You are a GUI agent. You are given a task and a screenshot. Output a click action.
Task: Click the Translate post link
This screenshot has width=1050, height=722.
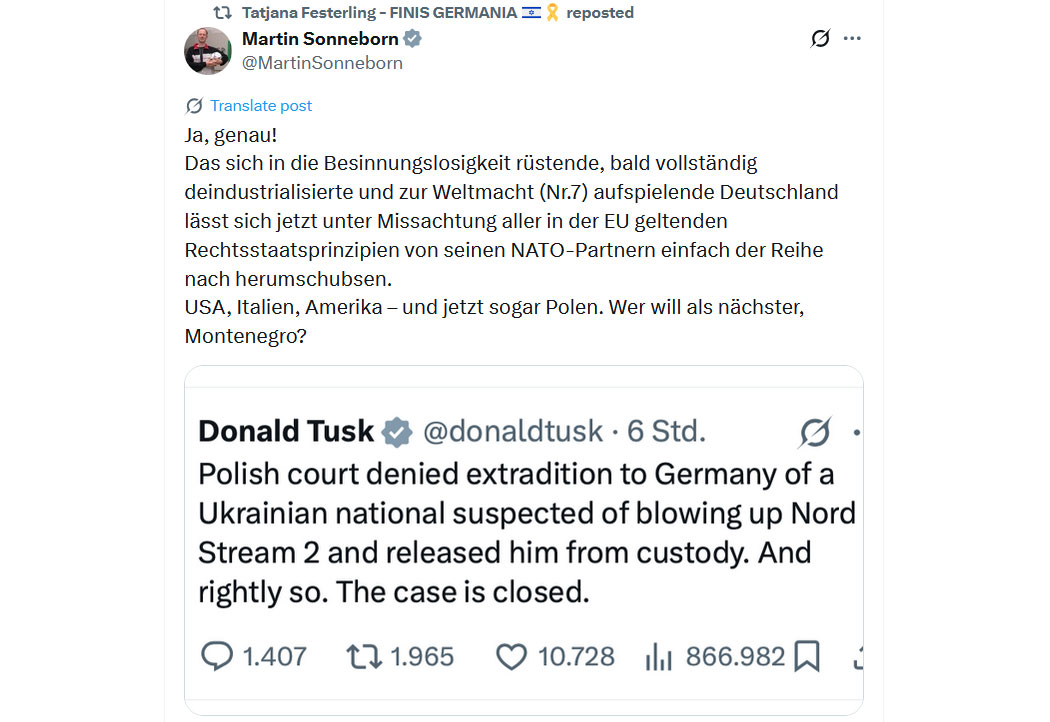(261, 106)
